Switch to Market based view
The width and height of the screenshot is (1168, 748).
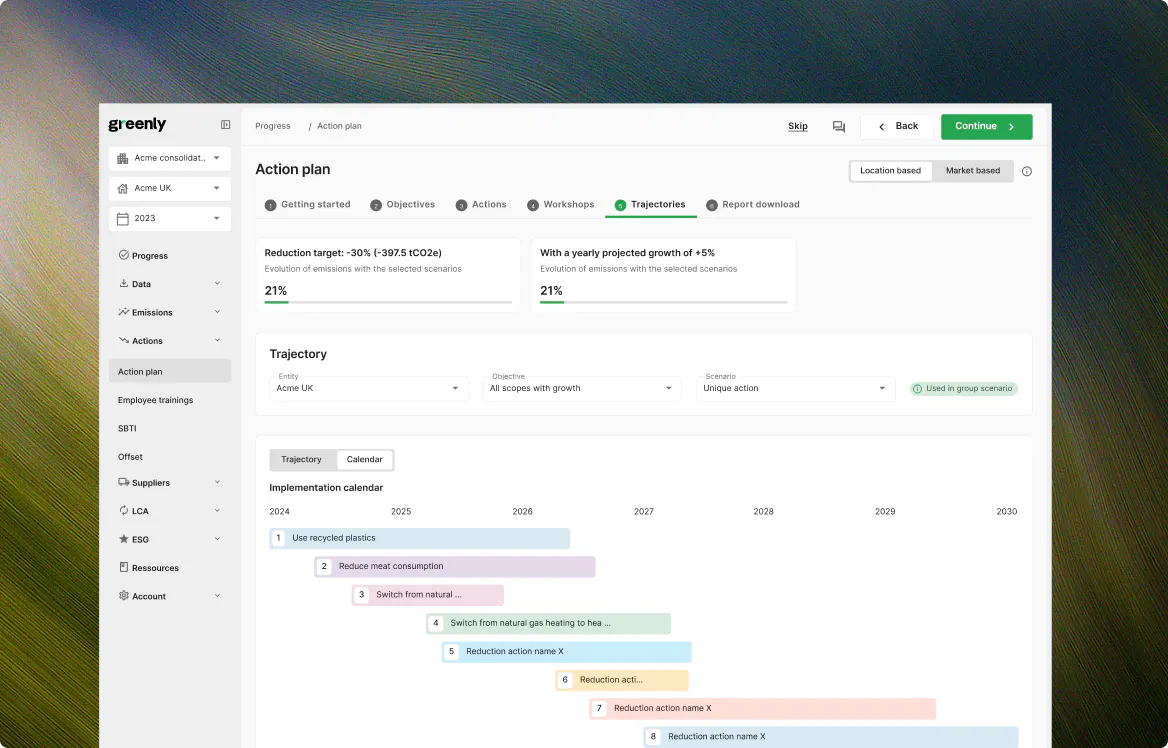973,171
